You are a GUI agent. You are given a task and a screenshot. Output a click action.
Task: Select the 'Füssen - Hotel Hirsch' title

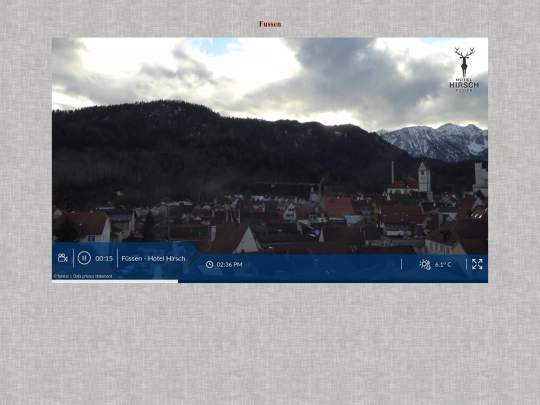pos(153,259)
